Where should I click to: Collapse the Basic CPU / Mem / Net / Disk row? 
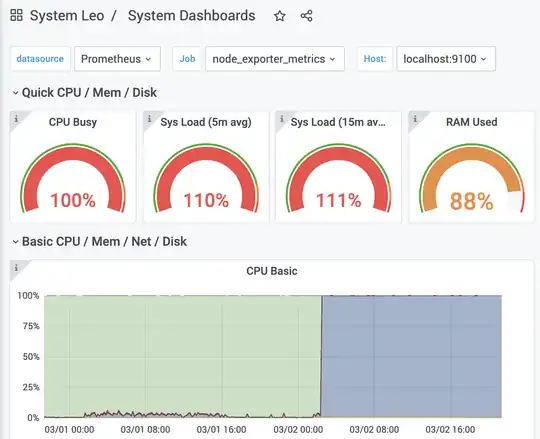100,242
